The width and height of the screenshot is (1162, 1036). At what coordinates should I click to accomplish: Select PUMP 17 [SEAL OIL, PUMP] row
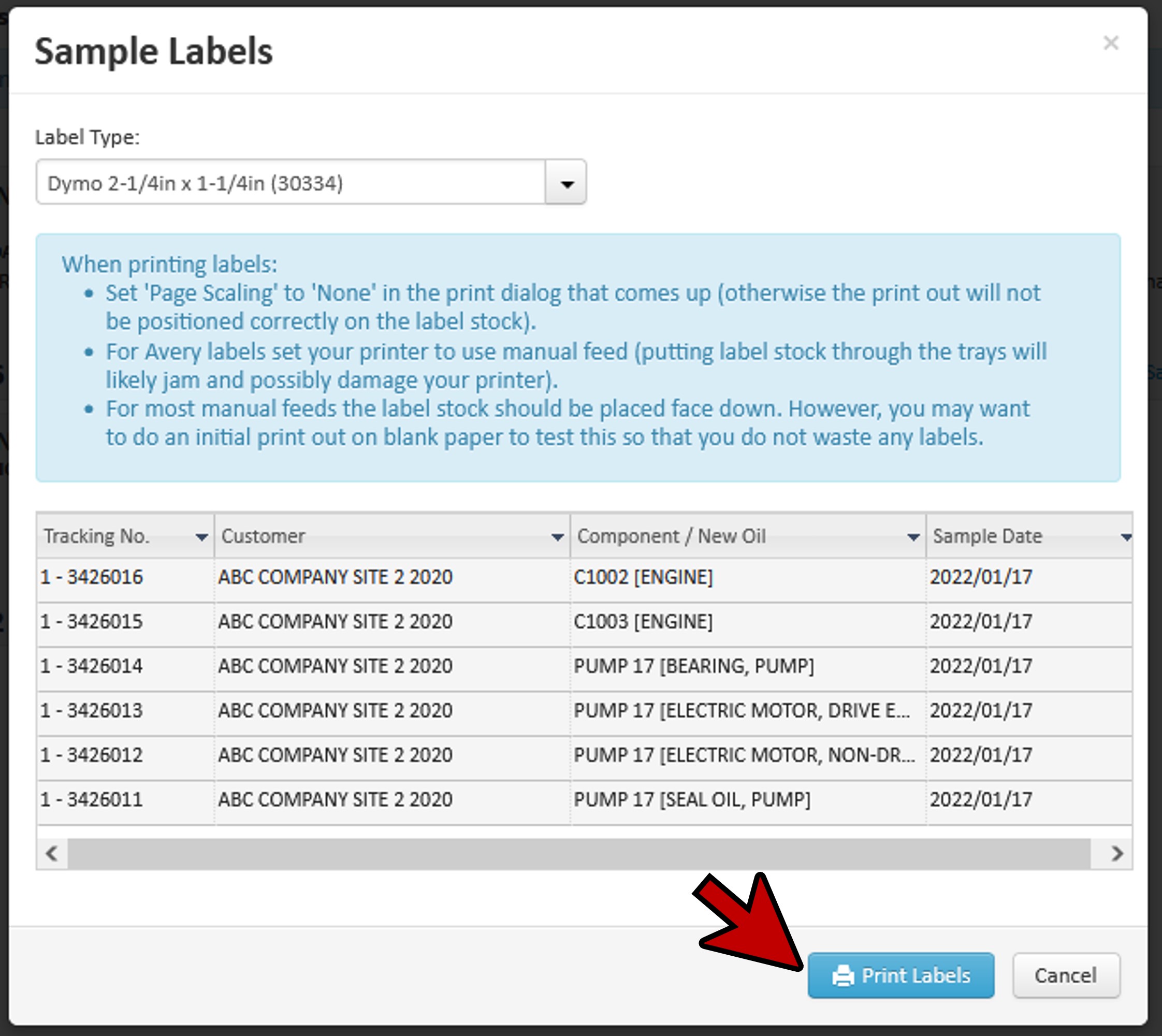pos(692,799)
